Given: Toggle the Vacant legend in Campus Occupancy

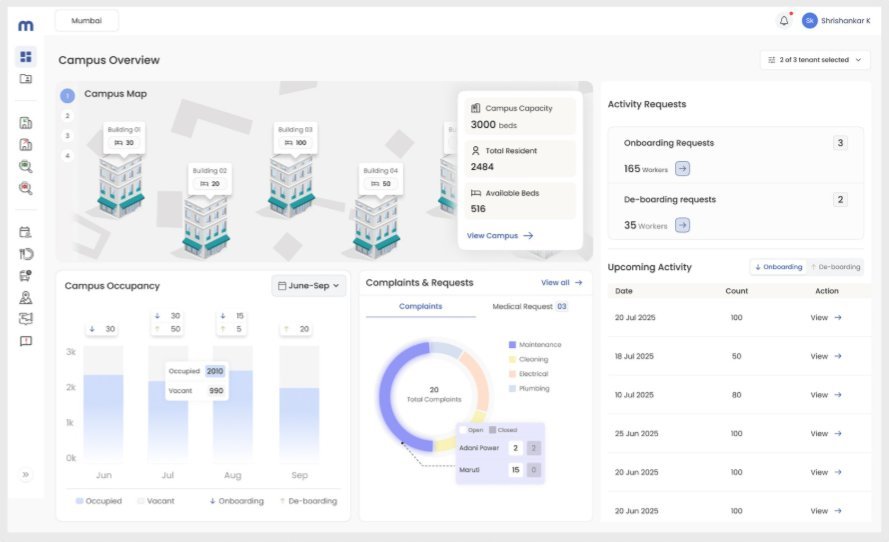Looking at the screenshot, I should pyautogui.click(x=155, y=501).
